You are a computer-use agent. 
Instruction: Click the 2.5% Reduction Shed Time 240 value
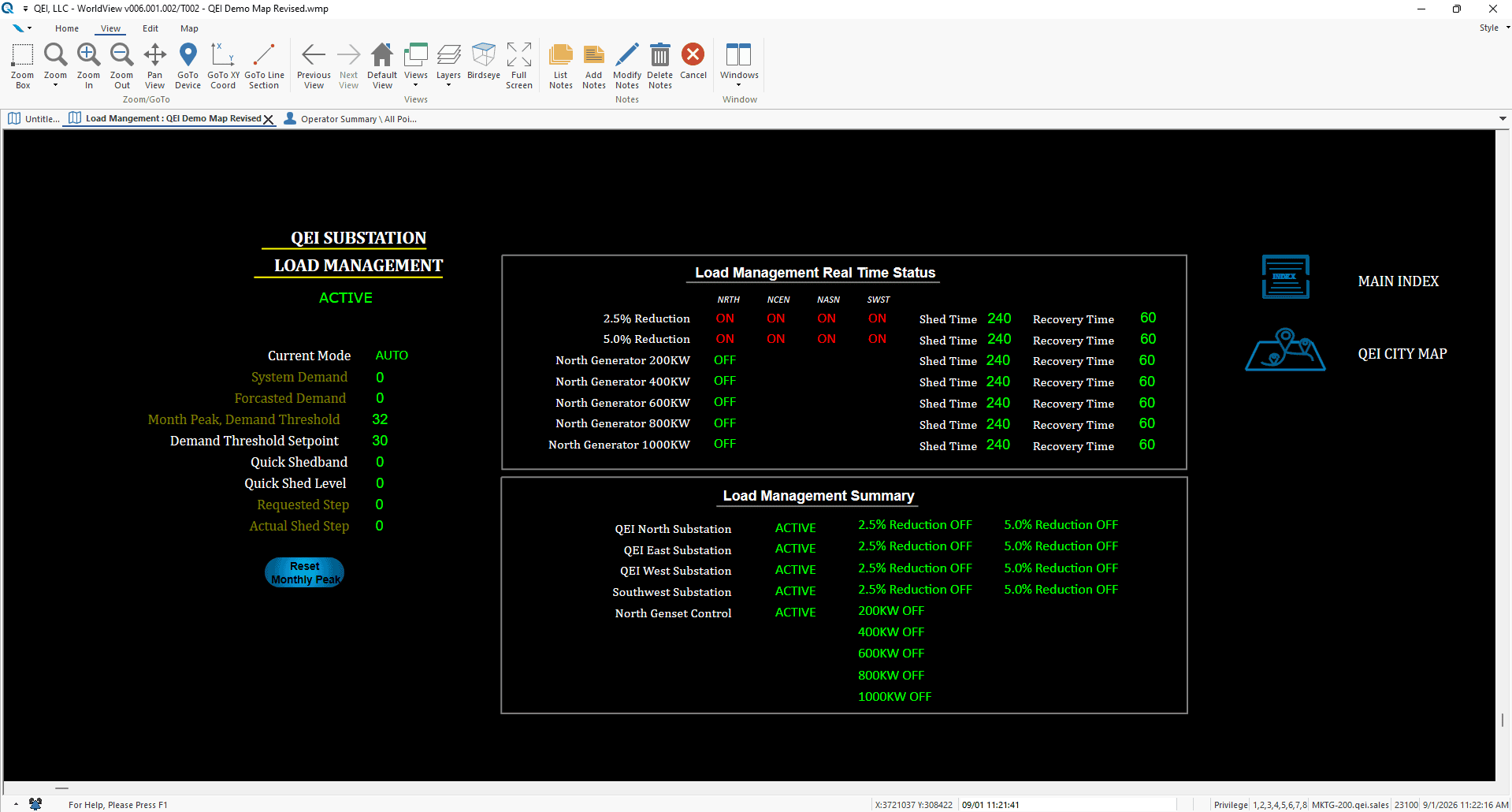click(x=999, y=318)
